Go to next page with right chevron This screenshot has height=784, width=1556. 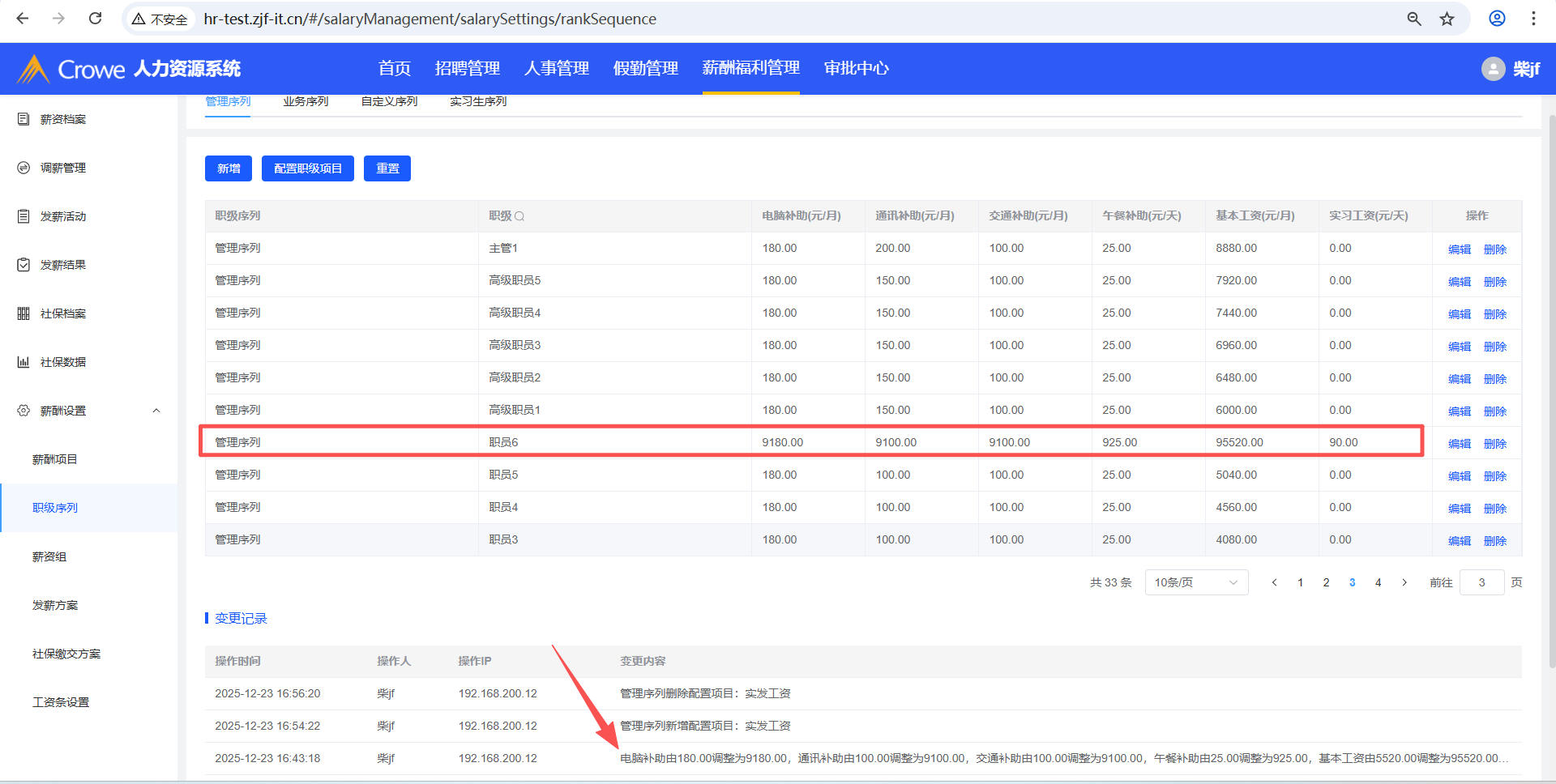pyautogui.click(x=1404, y=582)
